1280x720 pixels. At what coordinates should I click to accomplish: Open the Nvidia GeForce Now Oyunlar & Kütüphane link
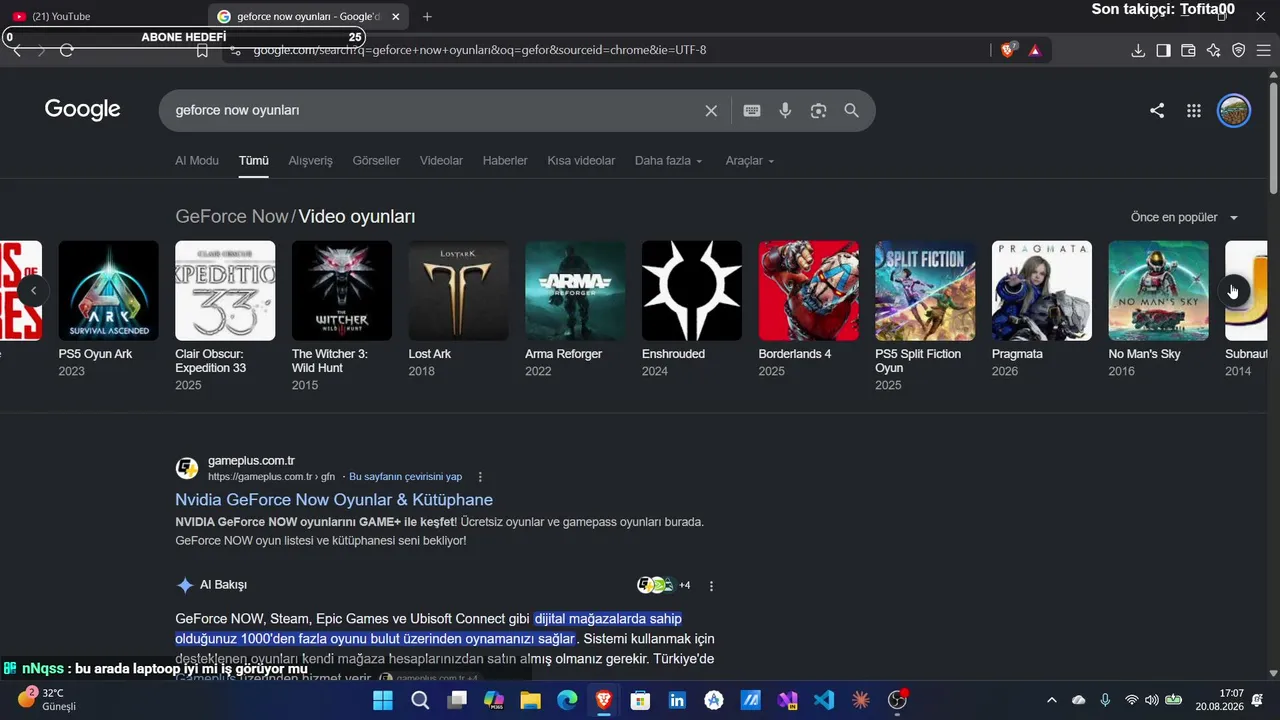point(334,500)
